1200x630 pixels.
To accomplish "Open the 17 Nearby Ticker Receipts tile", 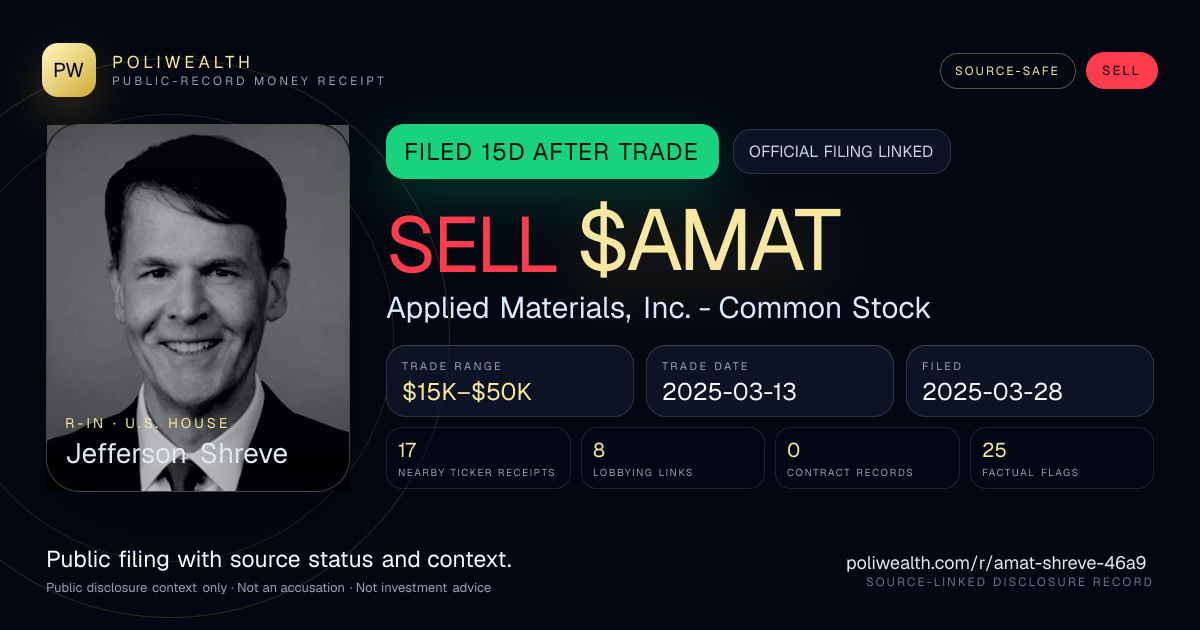I will point(478,458).
